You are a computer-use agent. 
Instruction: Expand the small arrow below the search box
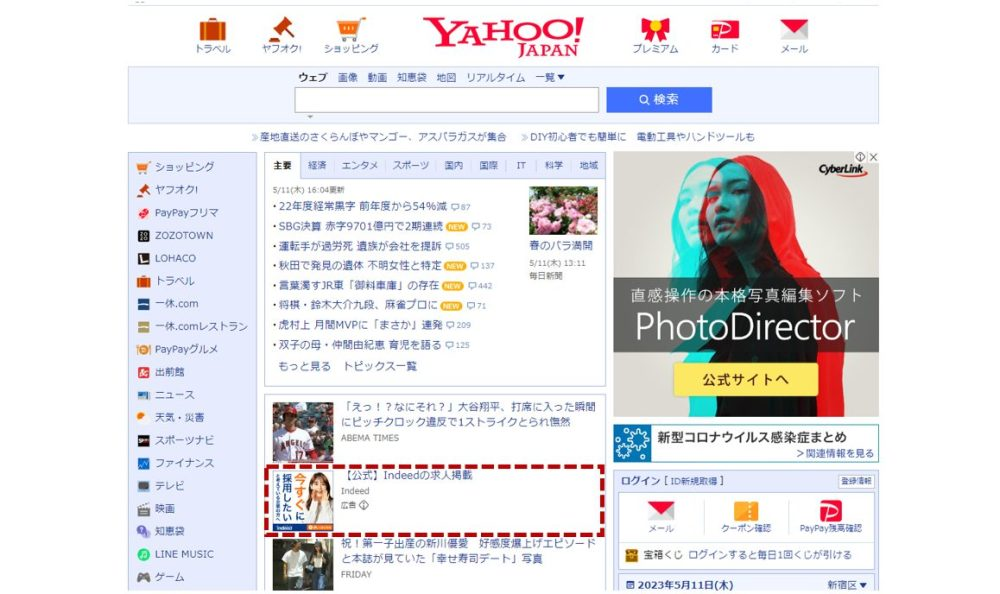(x=310, y=117)
